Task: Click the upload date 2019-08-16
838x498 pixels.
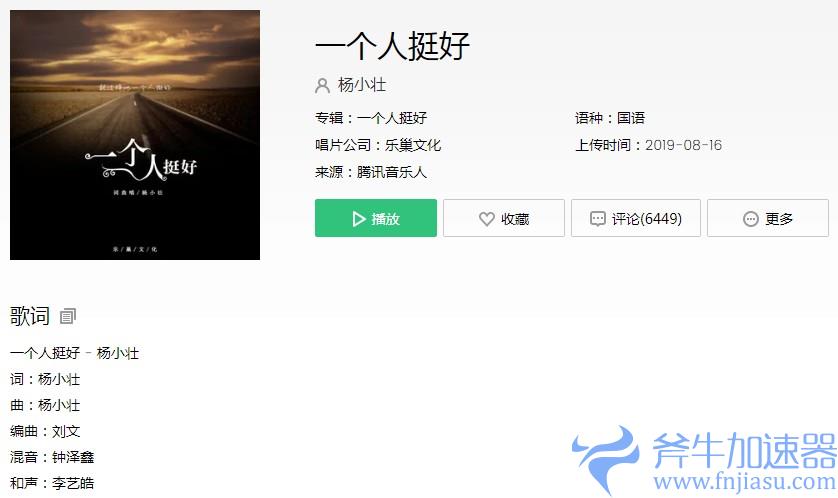Action: [x=683, y=145]
